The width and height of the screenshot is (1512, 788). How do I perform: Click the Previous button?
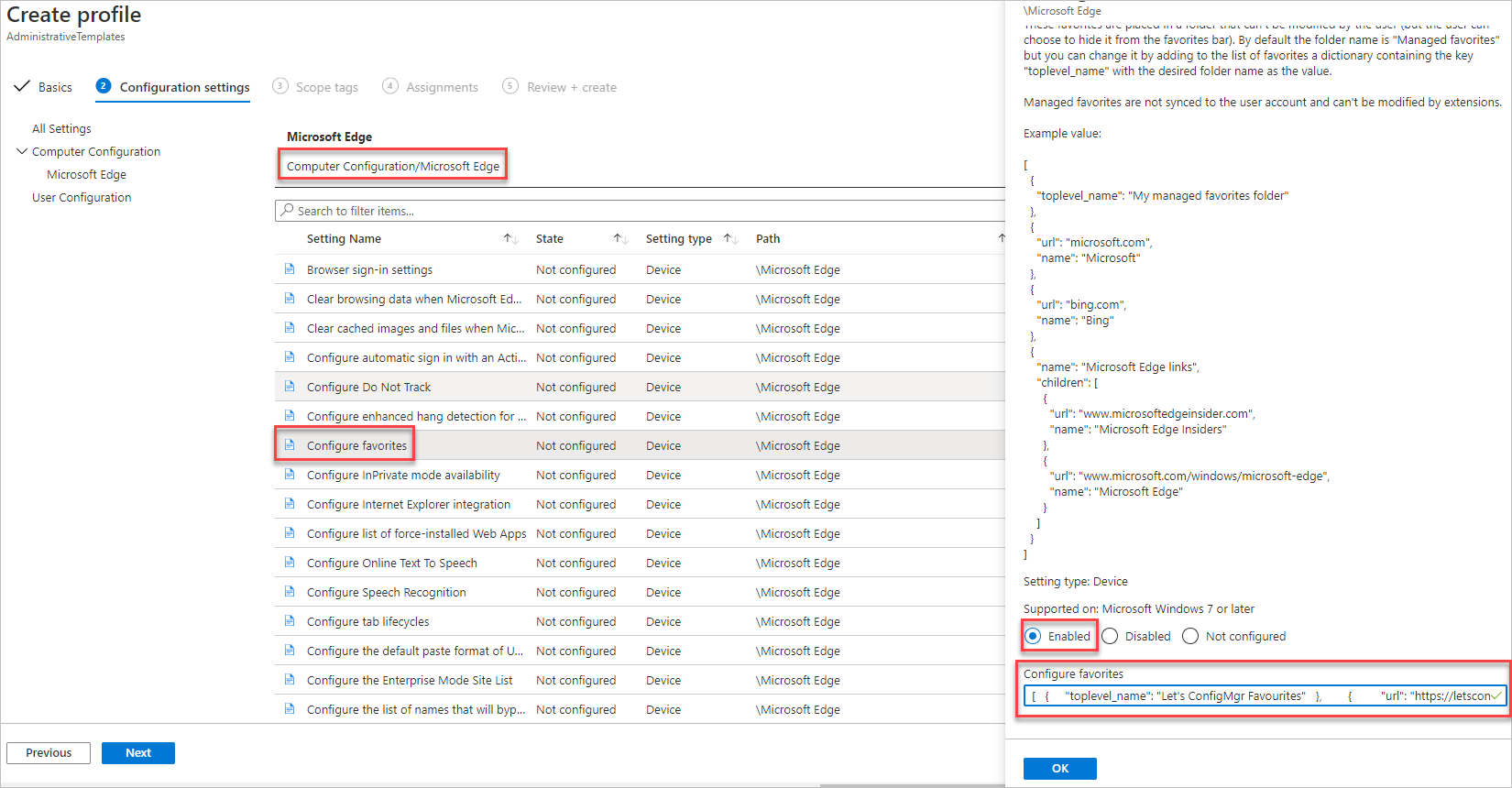(49, 752)
